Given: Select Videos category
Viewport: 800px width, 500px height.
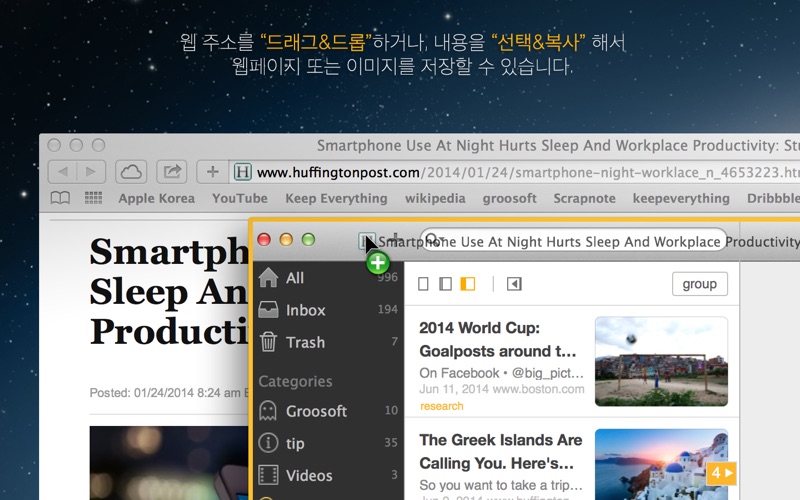Looking at the screenshot, I should tap(328, 475).
